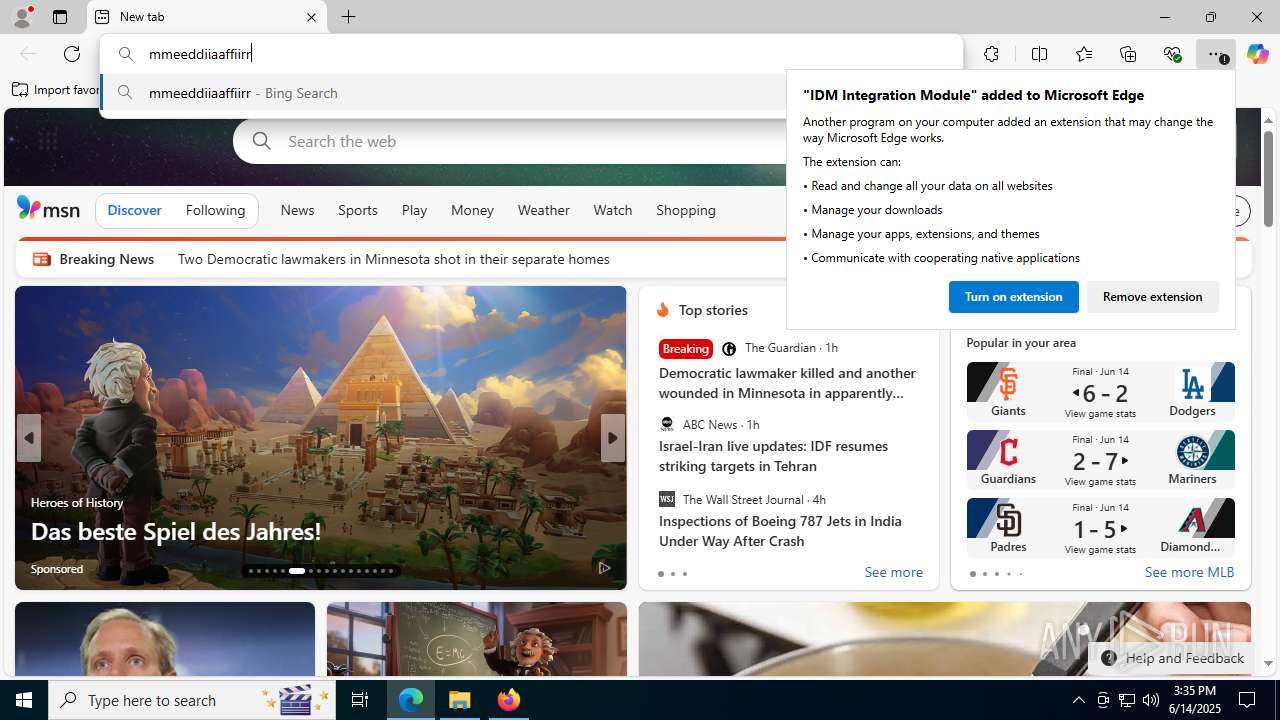Viewport: 1280px width, 720px height.
Task: Open the Money section
Action: pyautogui.click(x=472, y=210)
